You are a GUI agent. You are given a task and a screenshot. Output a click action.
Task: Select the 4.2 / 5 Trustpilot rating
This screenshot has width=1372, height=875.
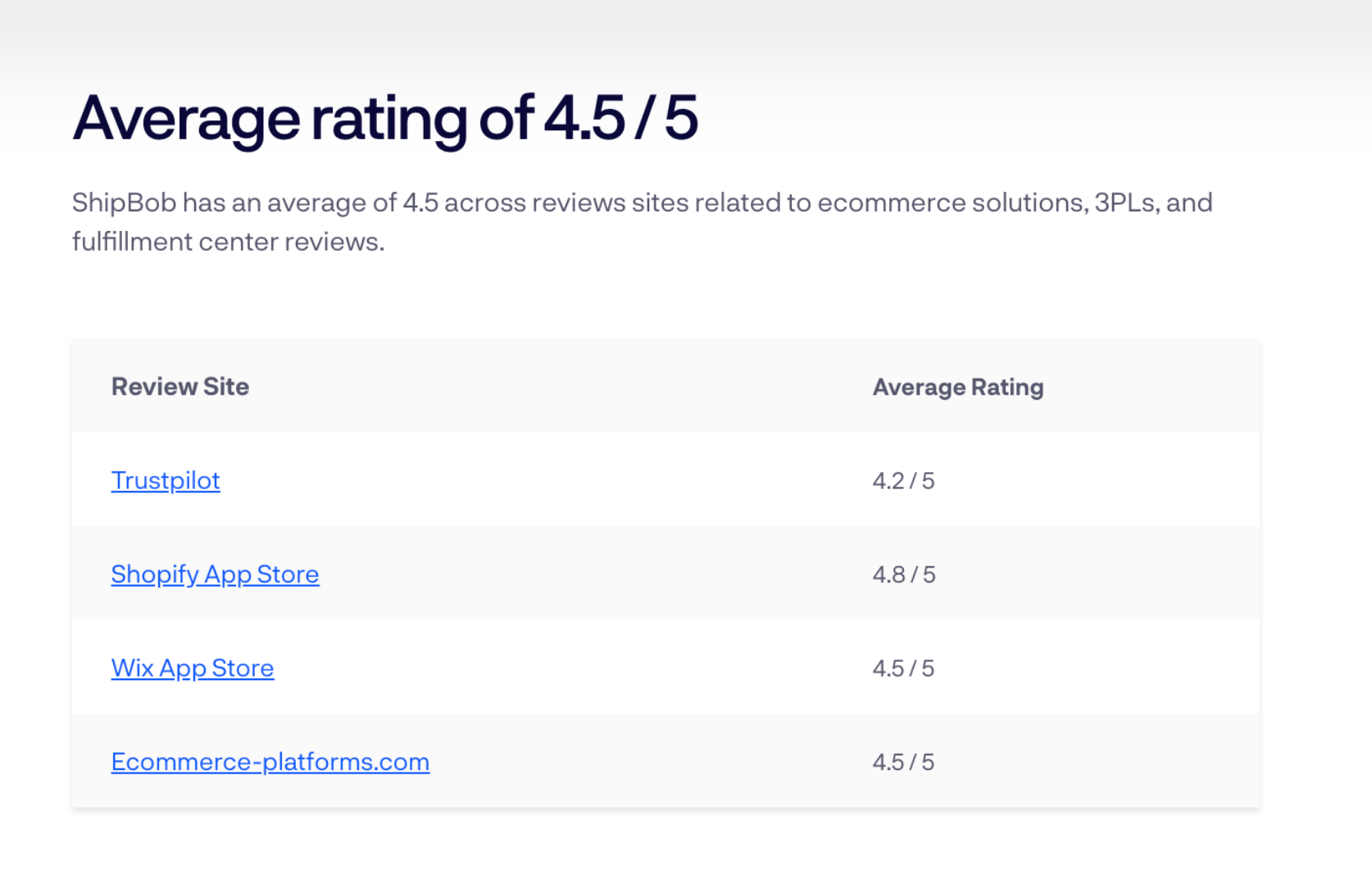903,481
